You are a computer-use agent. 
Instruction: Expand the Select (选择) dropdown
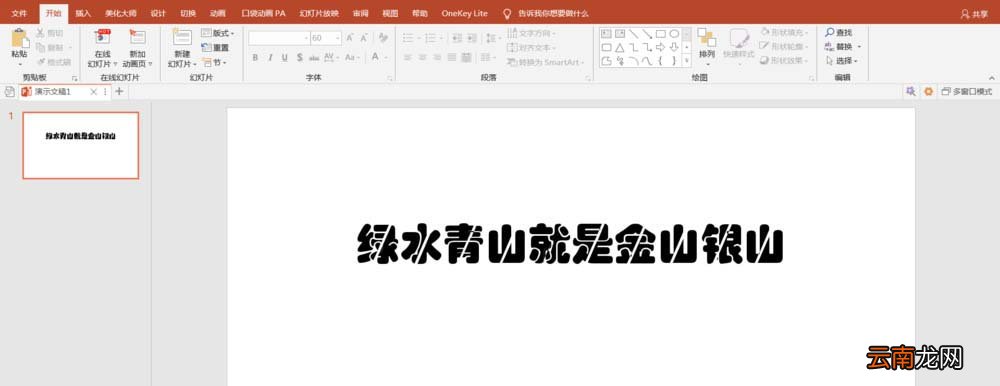click(x=855, y=61)
